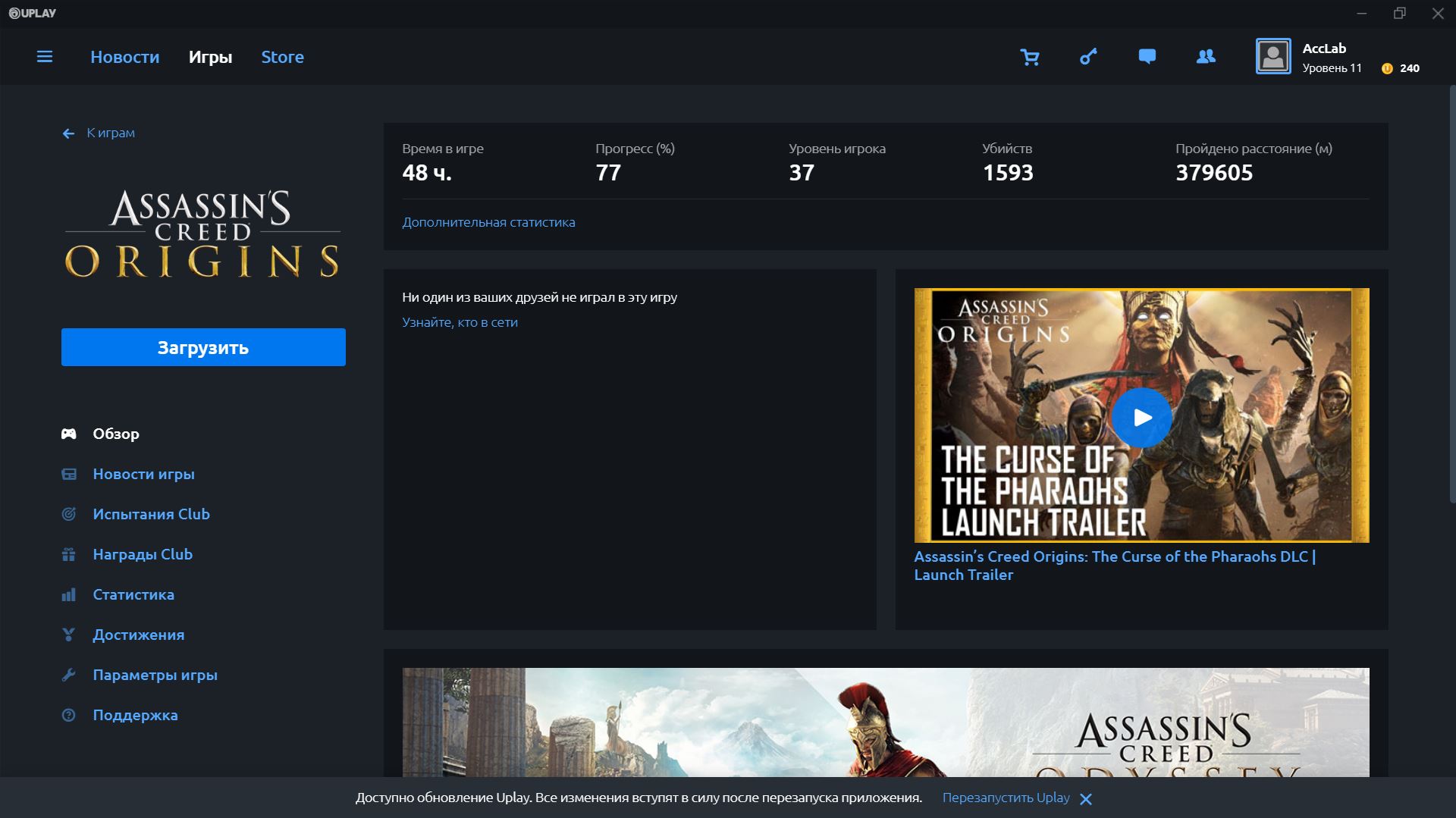
Task: Click the Убийств 1593 value
Action: (x=1008, y=173)
